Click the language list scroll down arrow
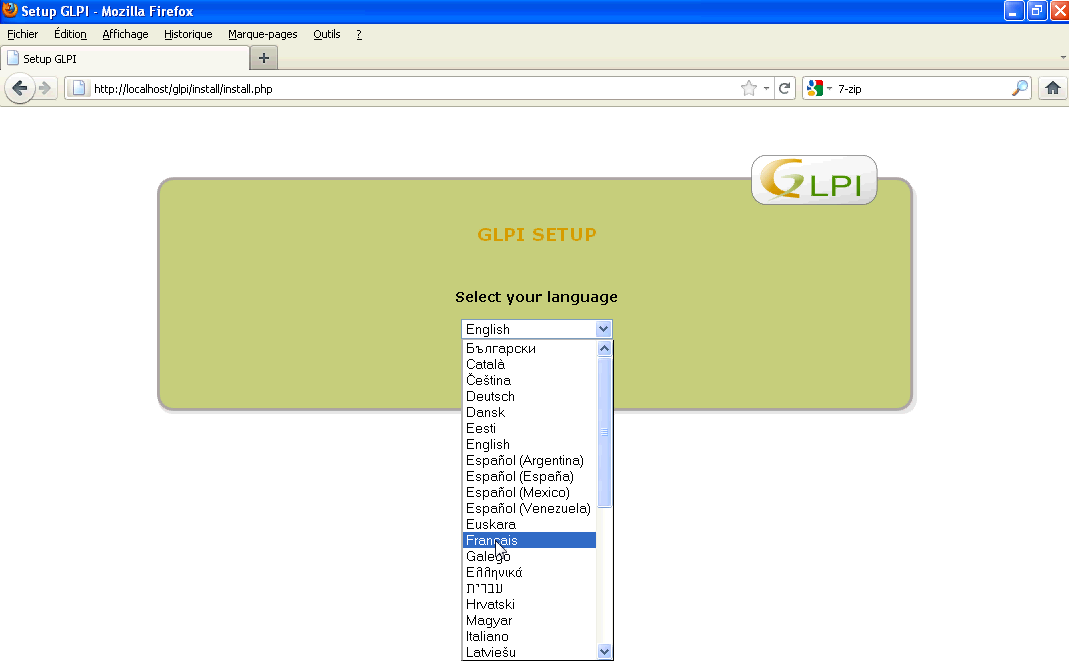The image size is (1069, 670). pyautogui.click(x=604, y=652)
